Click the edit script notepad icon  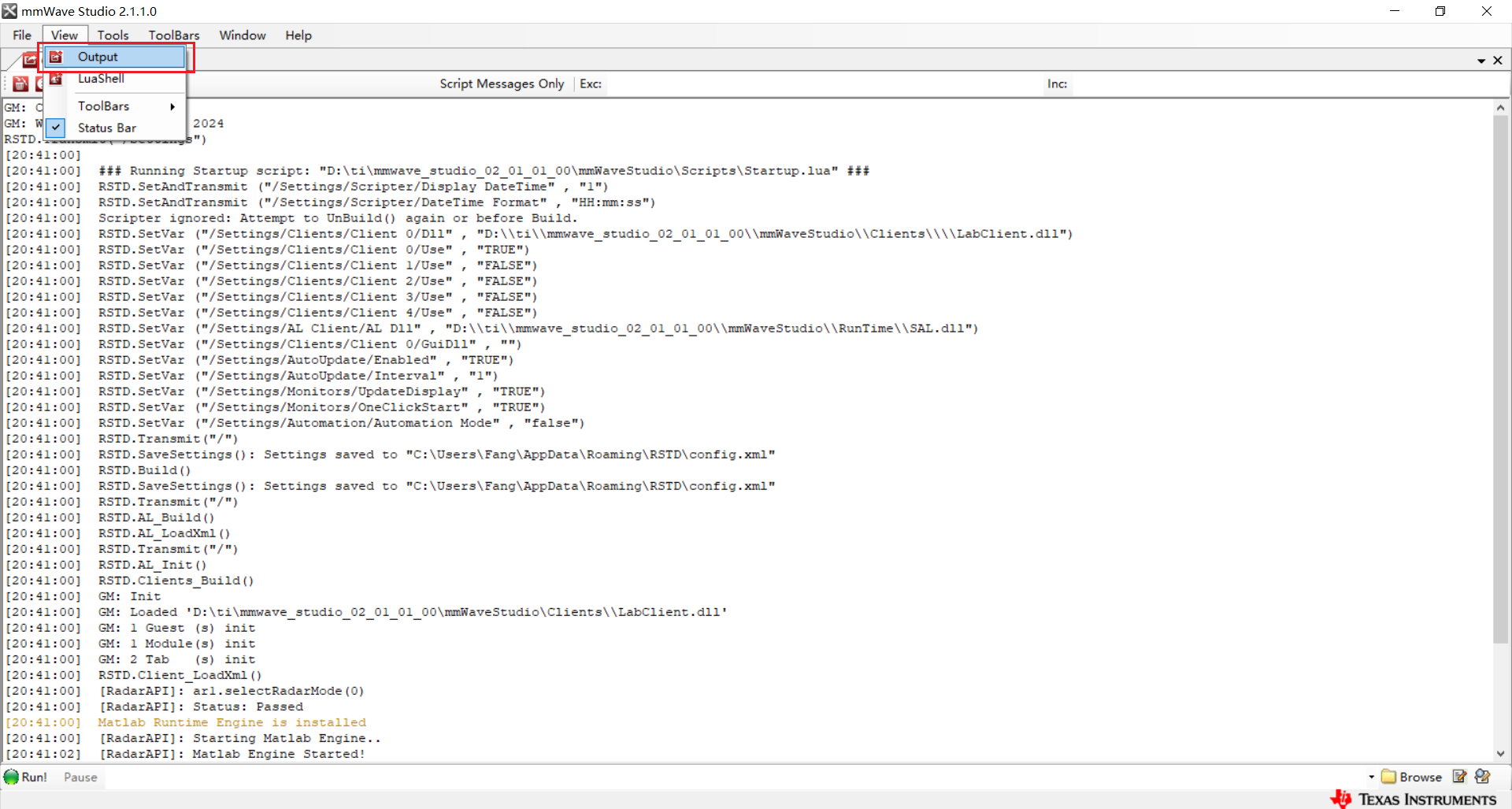tap(1459, 777)
